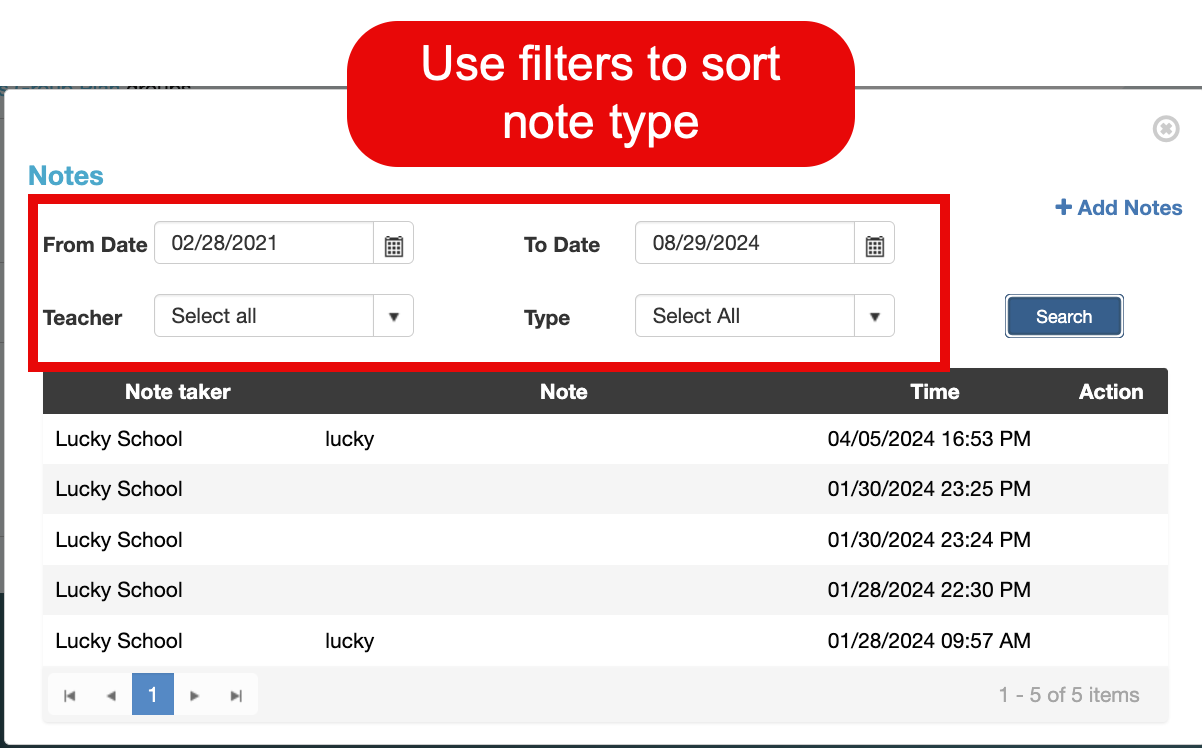Open the Teacher 'Select all' combo box
Viewport: 1202px width, 748px height.
coord(264,317)
